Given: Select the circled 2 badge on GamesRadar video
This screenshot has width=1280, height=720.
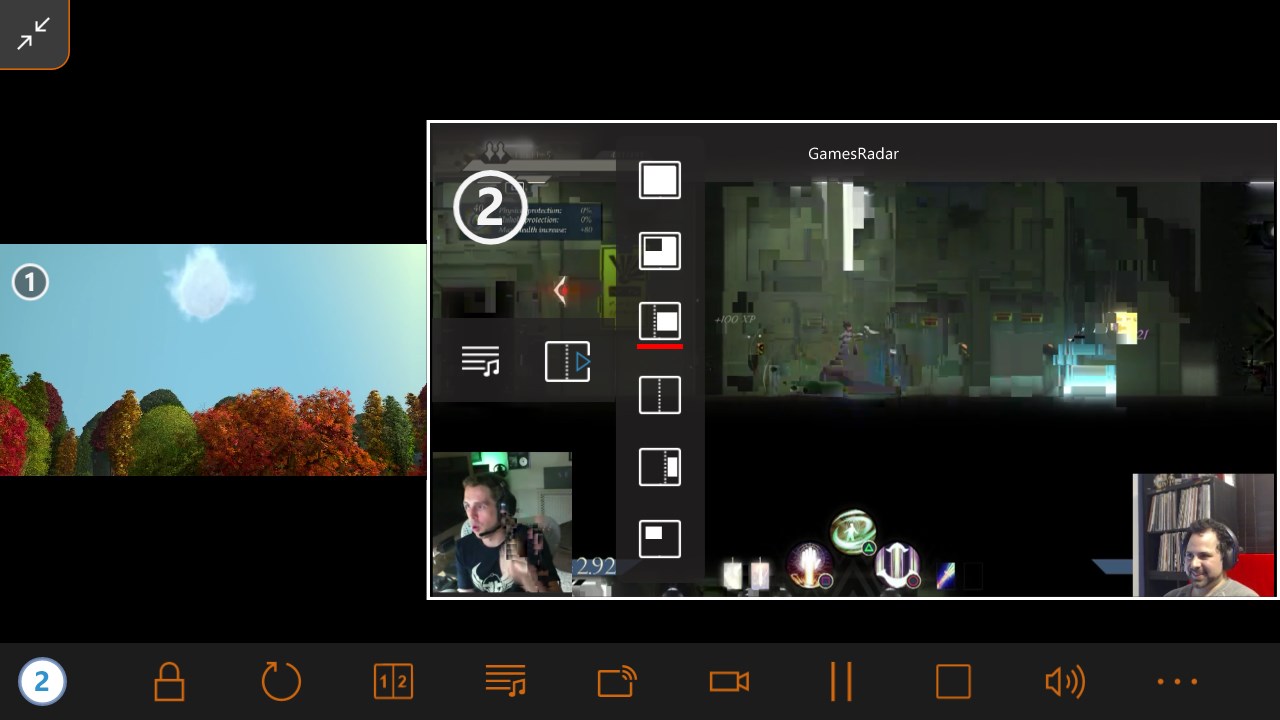Looking at the screenshot, I should click(x=489, y=208).
